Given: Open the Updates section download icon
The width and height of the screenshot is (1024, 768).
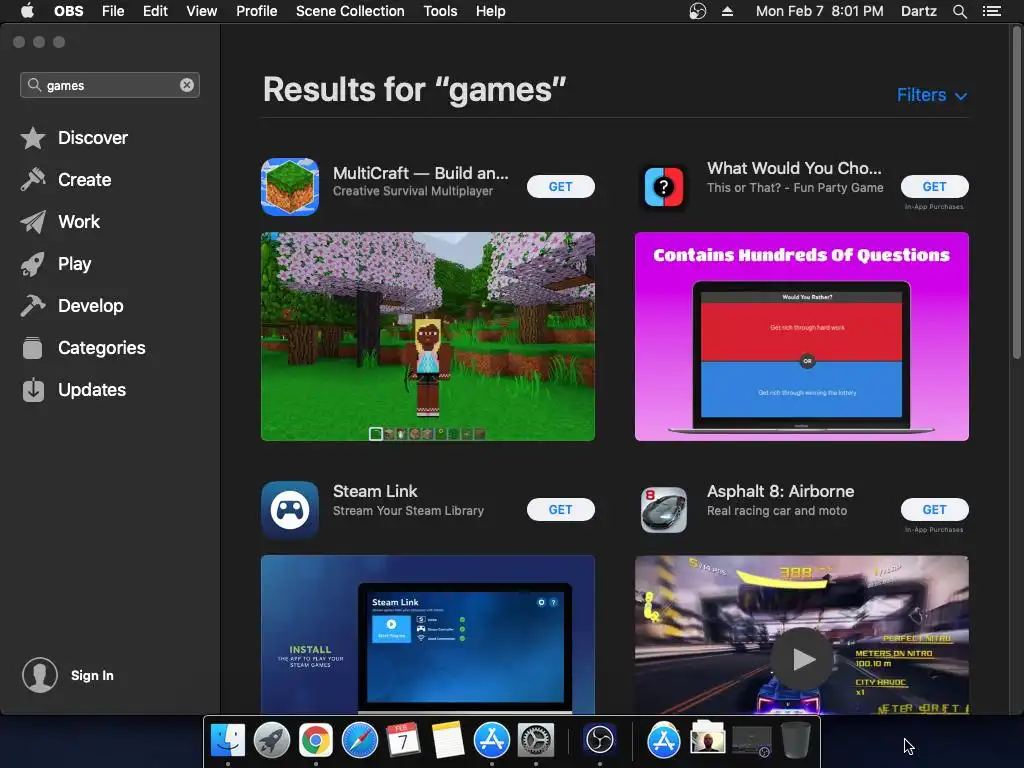Looking at the screenshot, I should [x=33, y=390].
